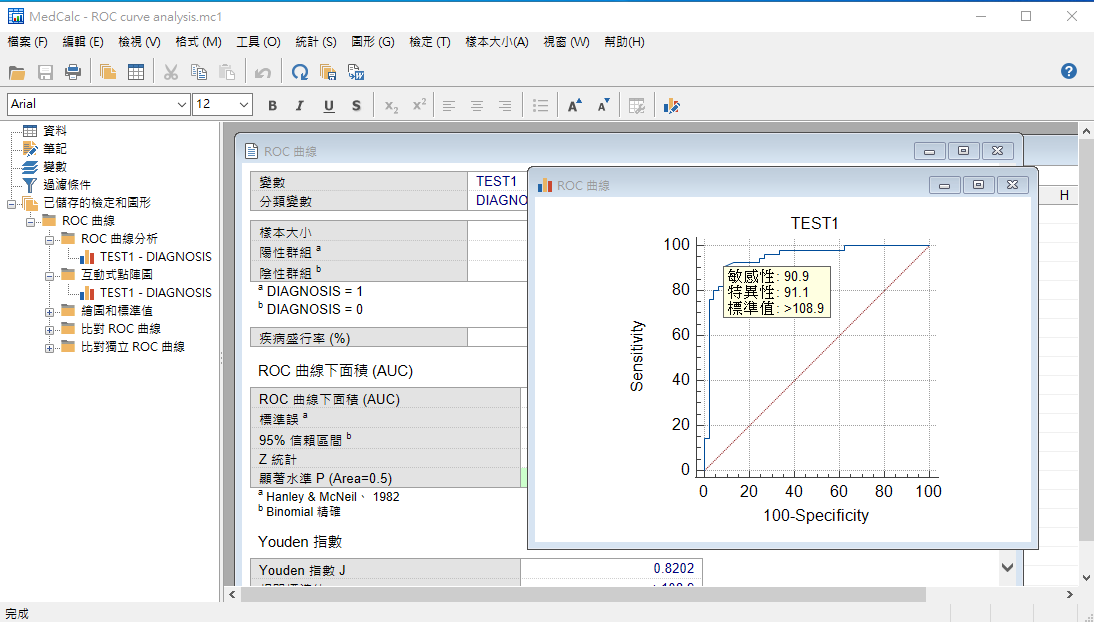Click the format graph icon in toolbar
This screenshot has width=1094, height=622.
point(672,105)
